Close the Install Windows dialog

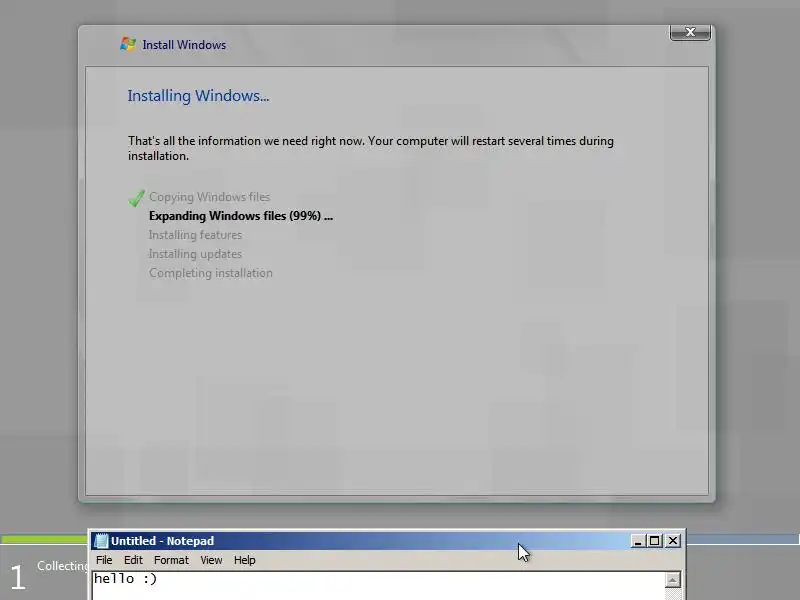(x=690, y=32)
